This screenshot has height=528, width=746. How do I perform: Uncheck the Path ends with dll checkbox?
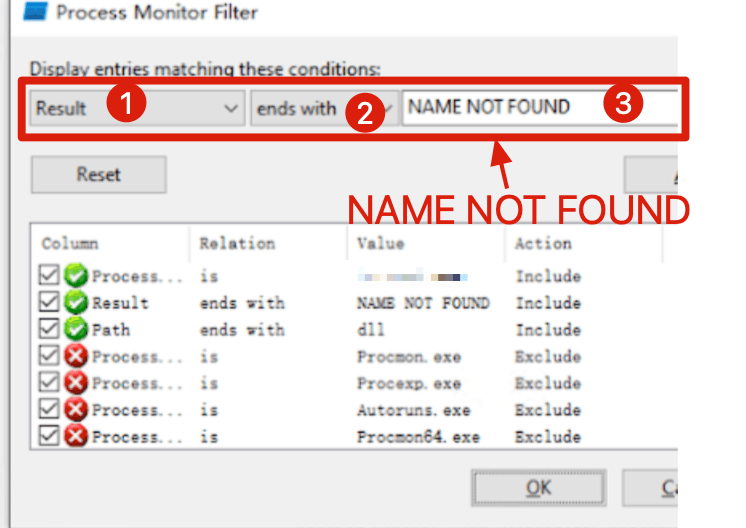point(49,328)
